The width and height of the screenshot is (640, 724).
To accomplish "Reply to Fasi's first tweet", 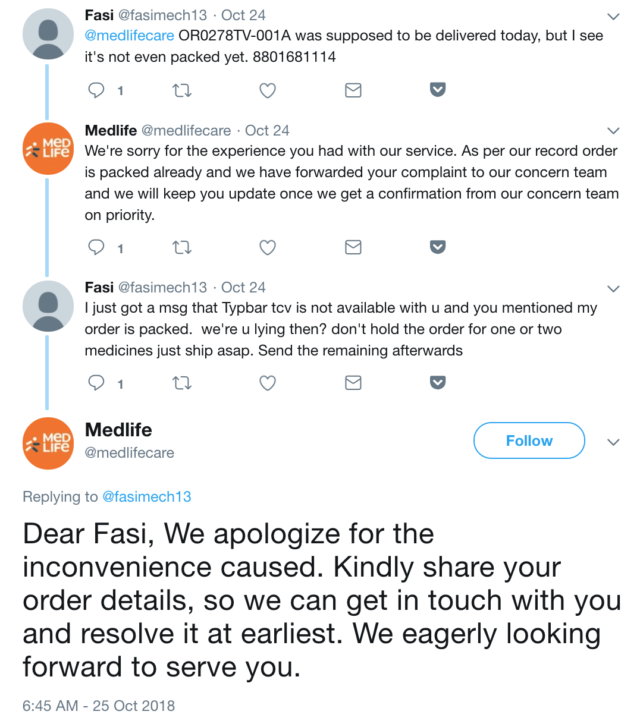I will point(97,90).
